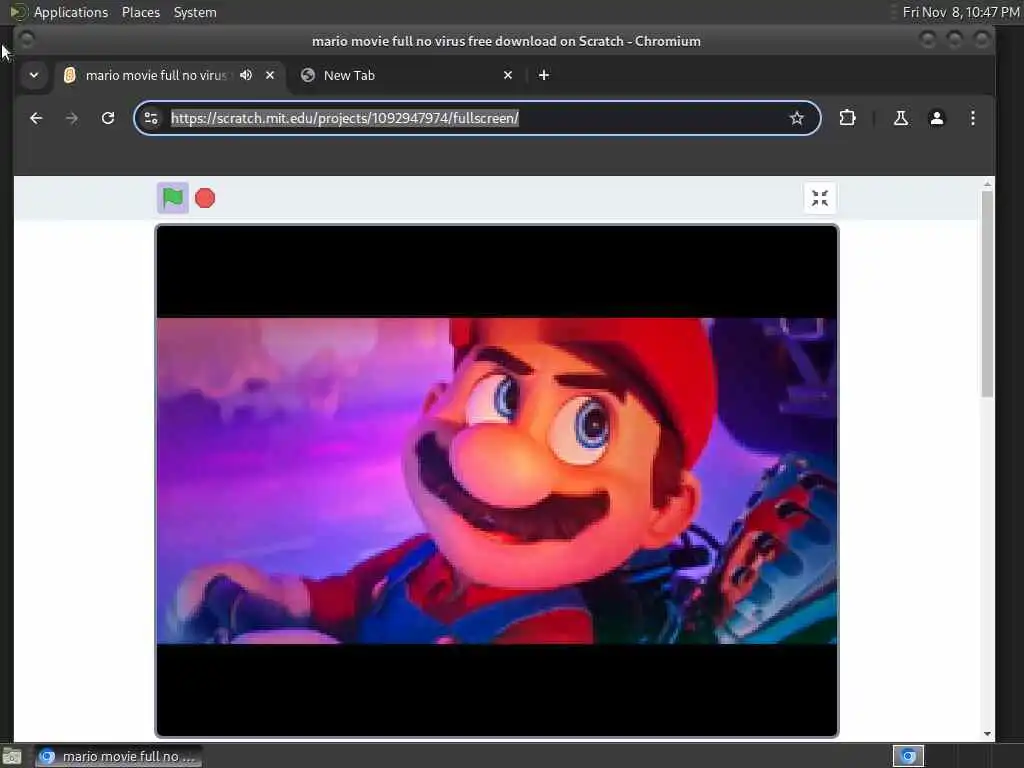Exit fullscreen mode in Scratch player

[820, 198]
